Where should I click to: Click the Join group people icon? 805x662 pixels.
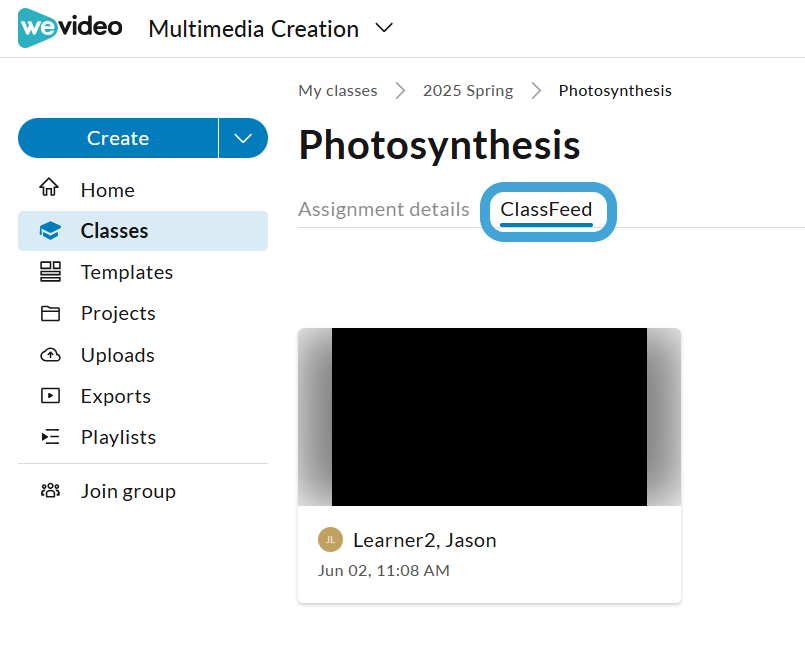coord(50,491)
